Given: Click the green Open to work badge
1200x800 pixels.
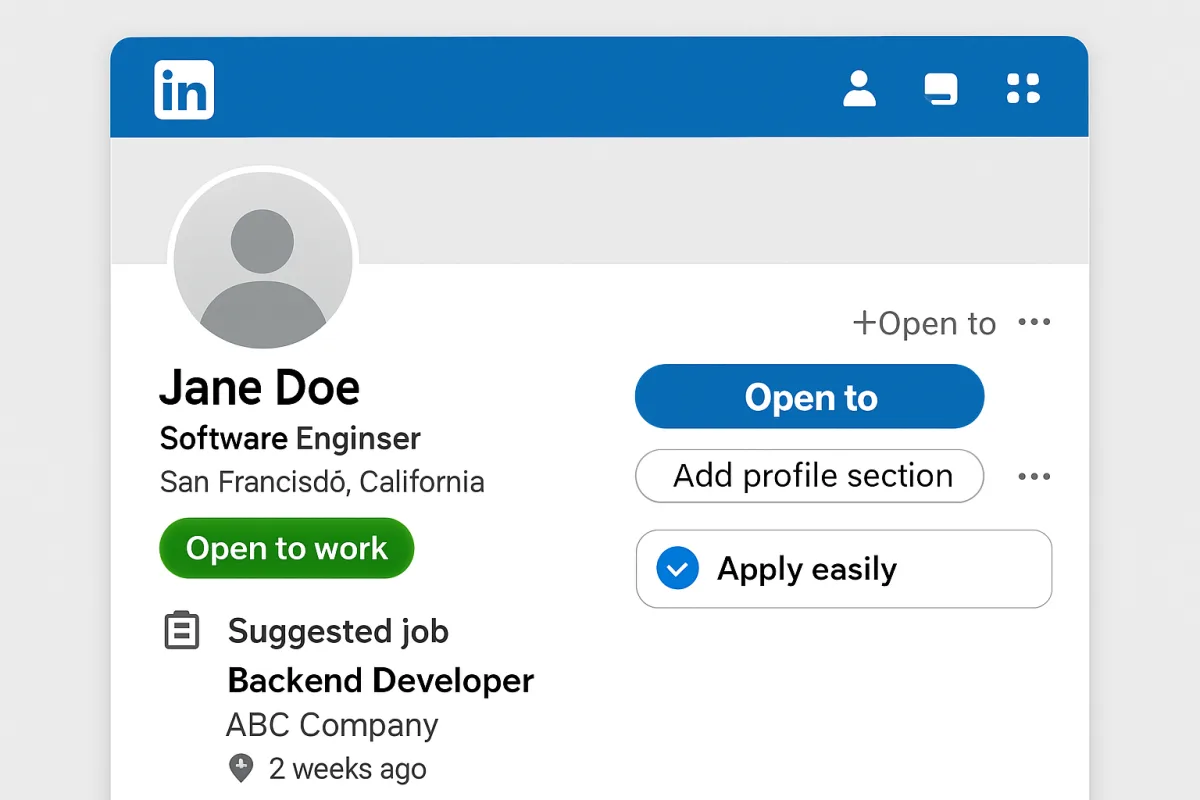Looking at the screenshot, I should [286, 548].
